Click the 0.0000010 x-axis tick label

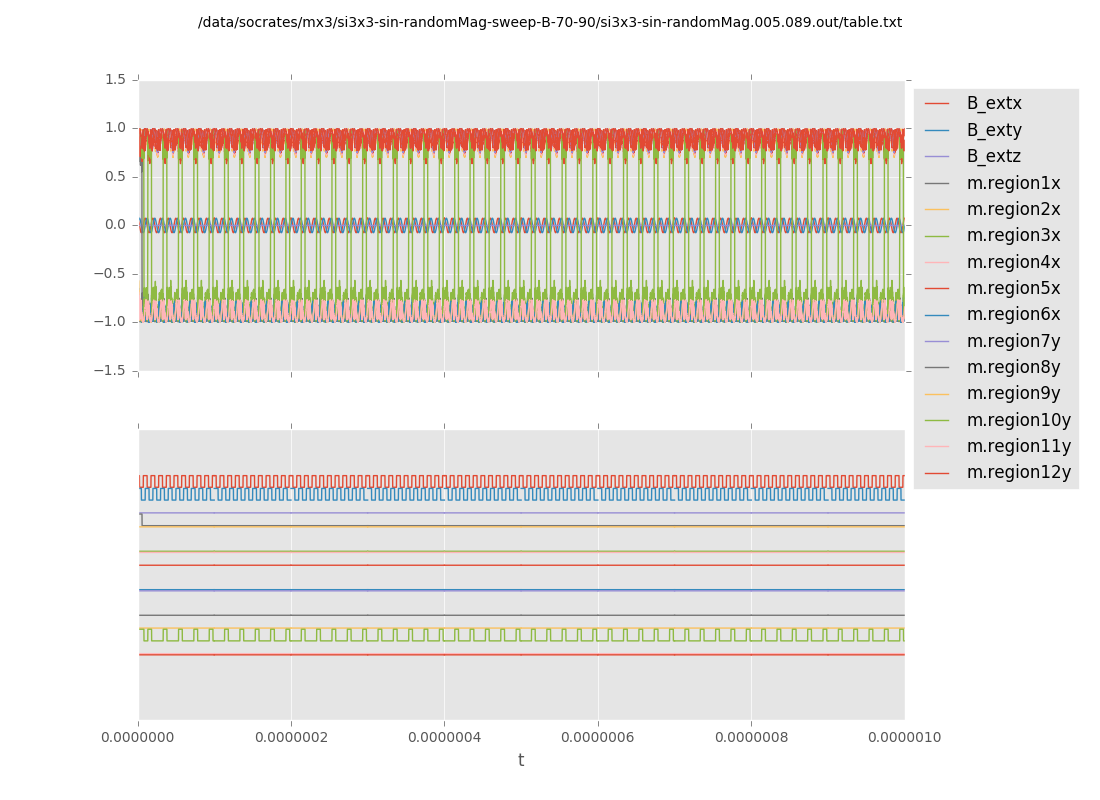click(904, 738)
